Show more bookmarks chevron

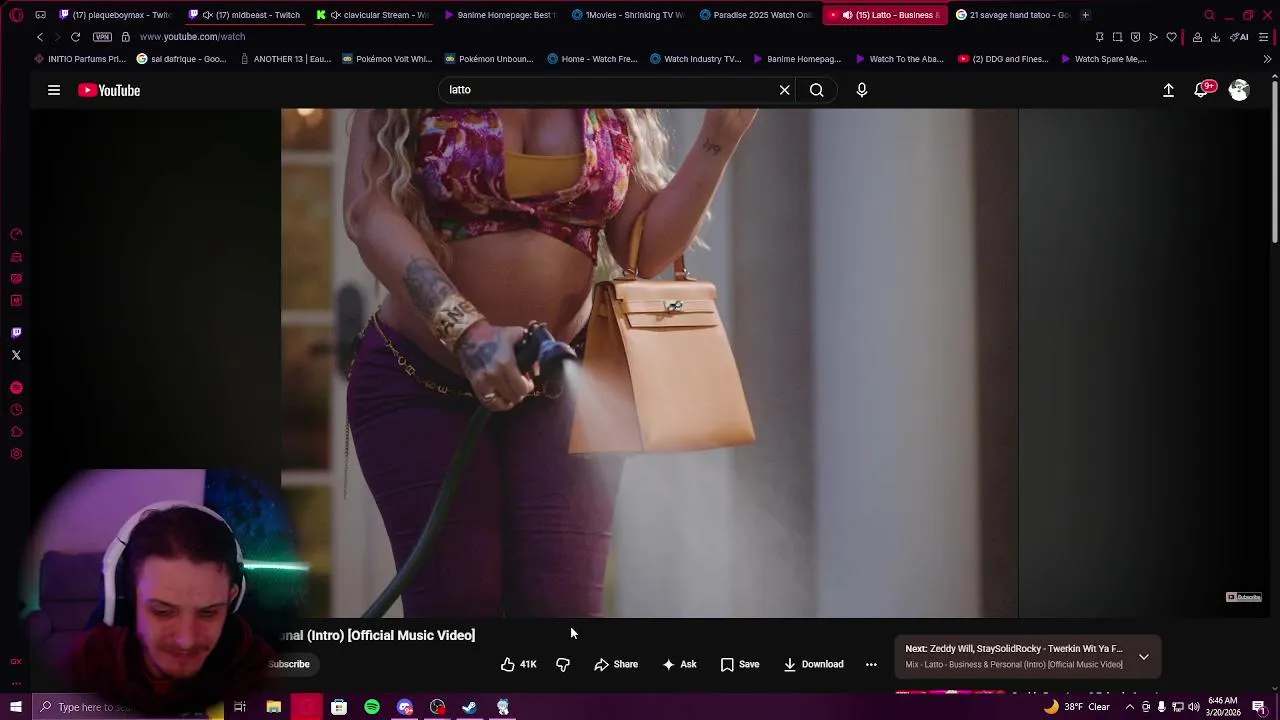[x=1267, y=59]
